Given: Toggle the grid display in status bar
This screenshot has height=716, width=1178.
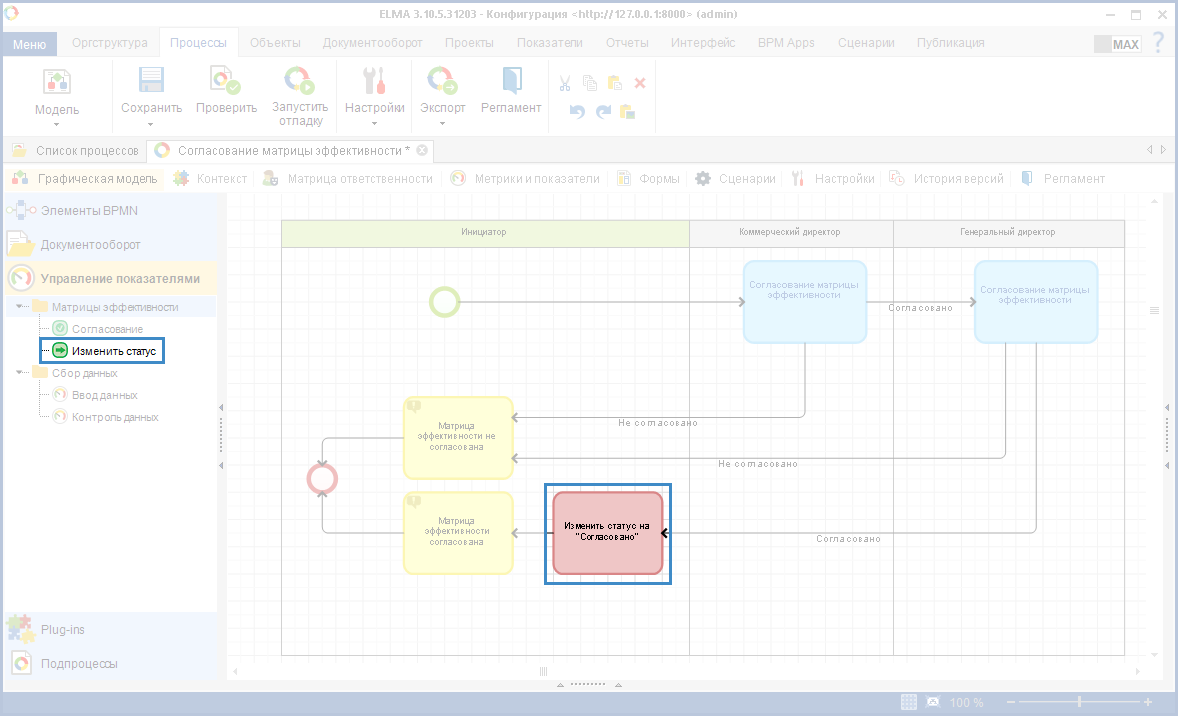Looking at the screenshot, I should pyautogui.click(x=909, y=702).
